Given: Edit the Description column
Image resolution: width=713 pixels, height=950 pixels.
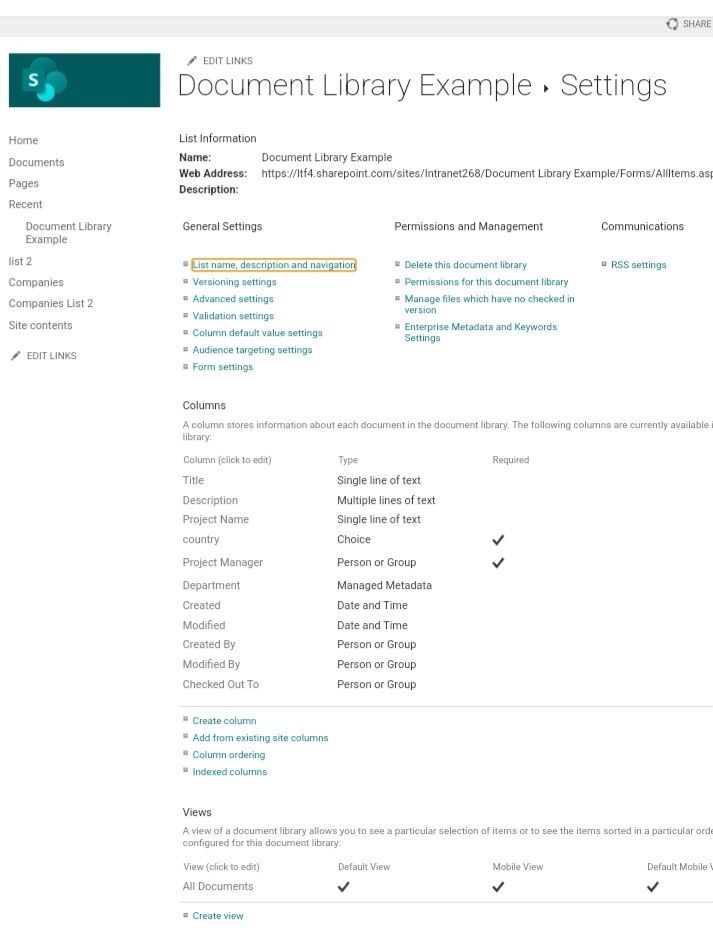Looking at the screenshot, I should (210, 500).
